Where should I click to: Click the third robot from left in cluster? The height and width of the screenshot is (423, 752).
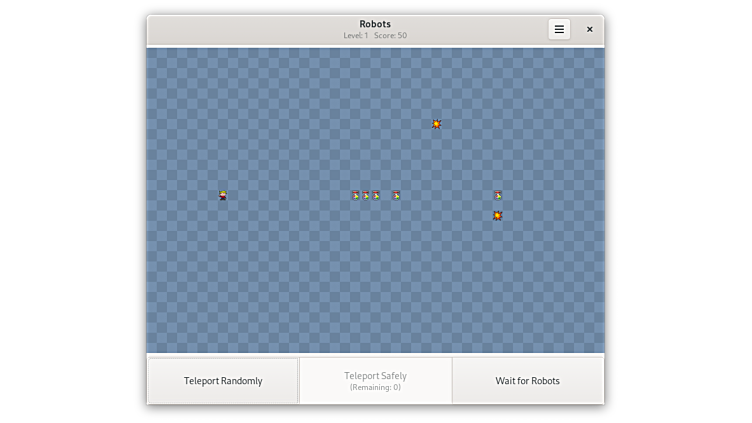[376, 195]
